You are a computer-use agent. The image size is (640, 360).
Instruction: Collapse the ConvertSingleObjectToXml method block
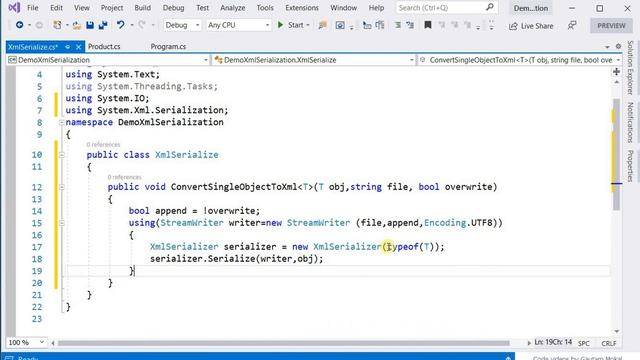[x=61, y=187]
